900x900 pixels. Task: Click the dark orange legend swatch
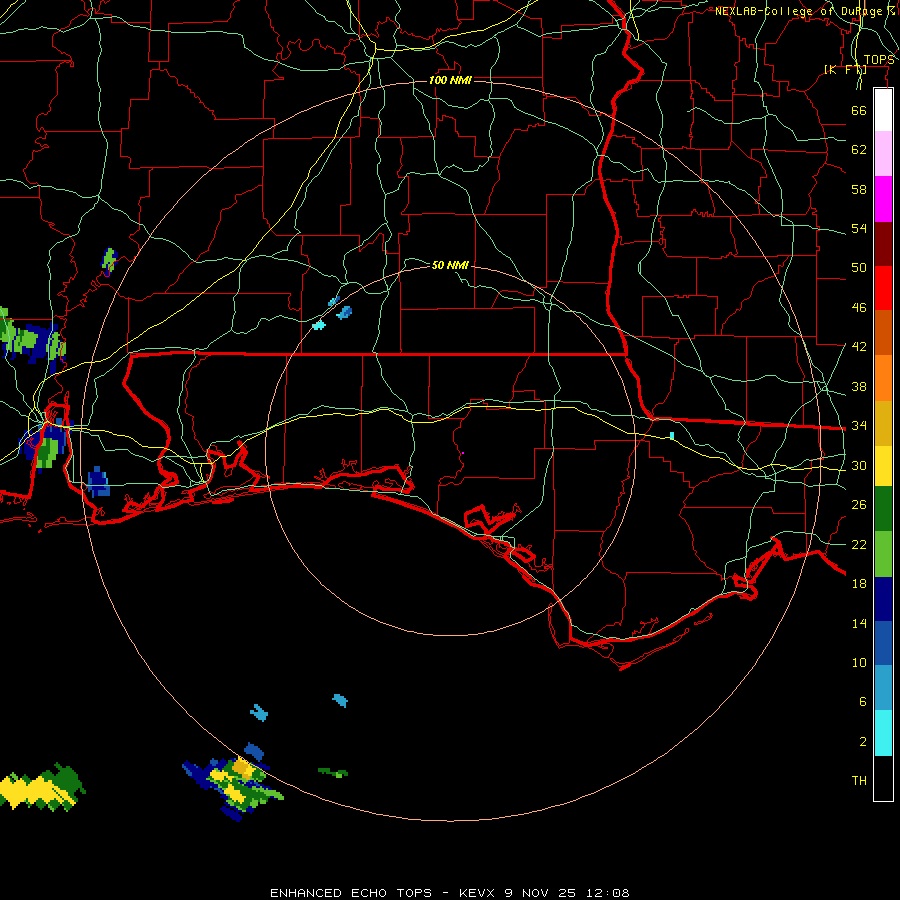[883, 333]
